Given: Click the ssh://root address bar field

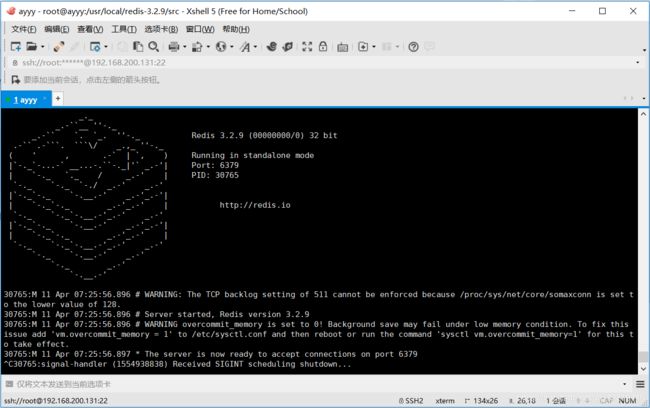Looking at the screenshot, I should (x=323, y=63).
